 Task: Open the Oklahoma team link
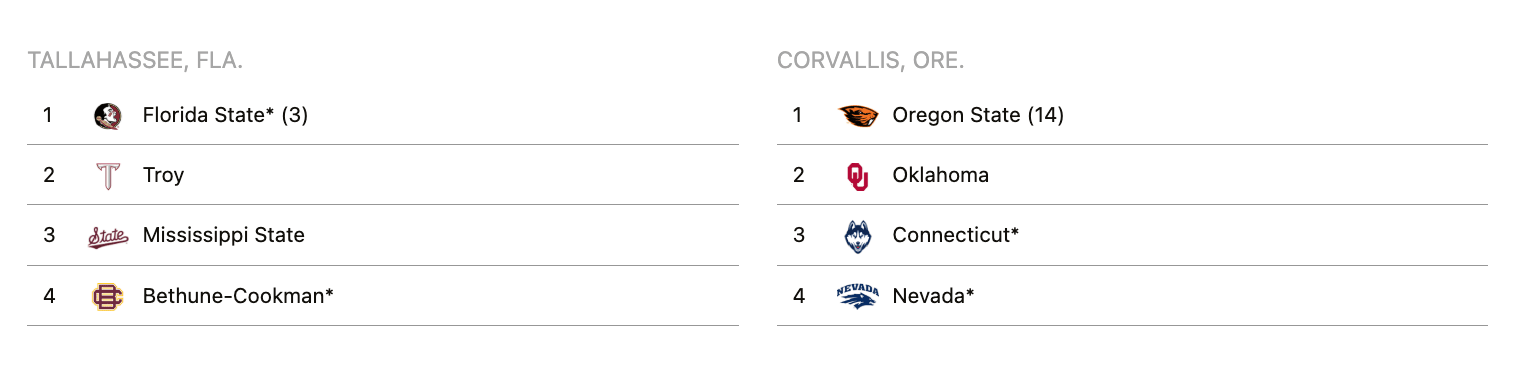[941, 175]
